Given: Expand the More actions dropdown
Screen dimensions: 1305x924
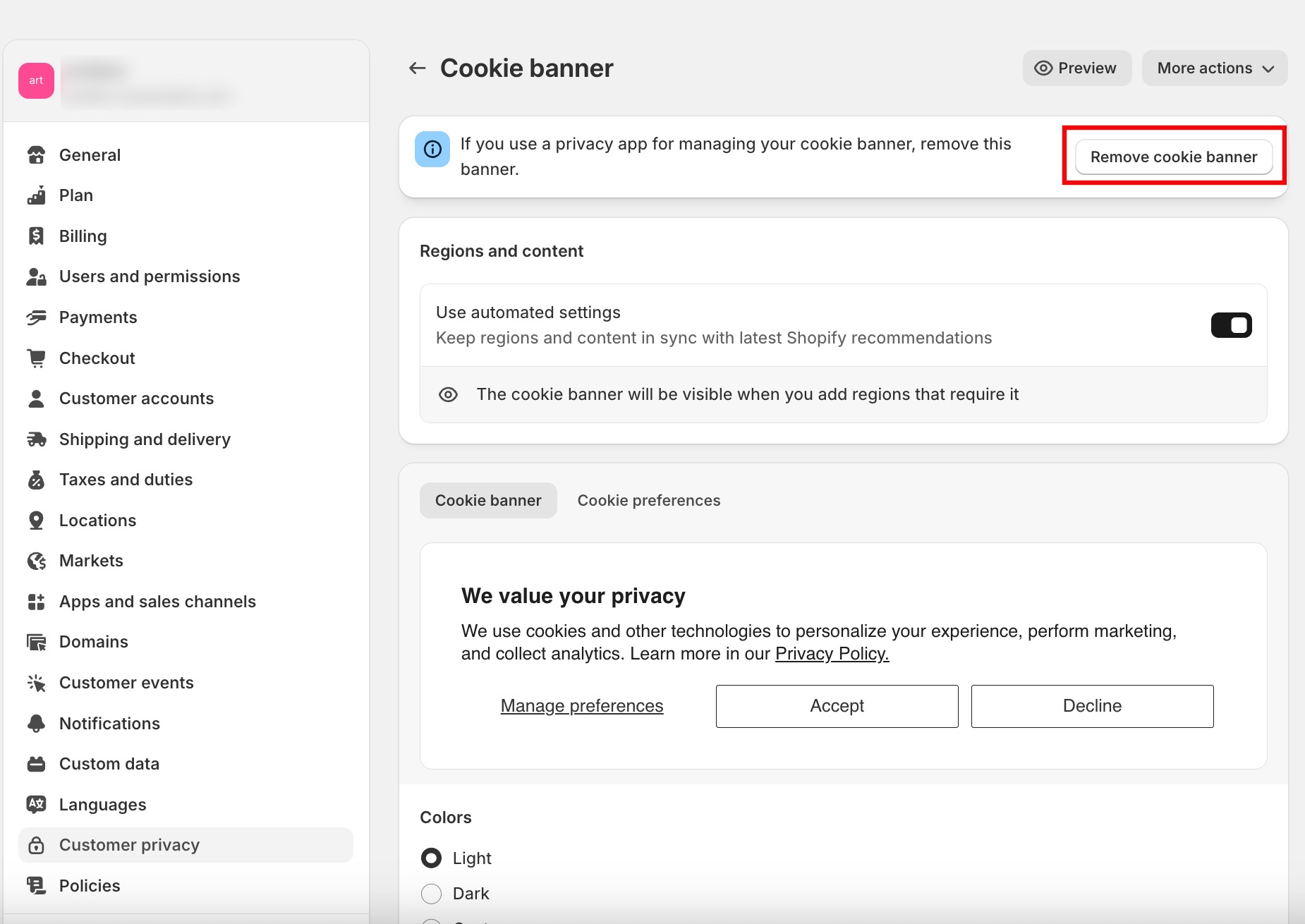Looking at the screenshot, I should [1215, 68].
